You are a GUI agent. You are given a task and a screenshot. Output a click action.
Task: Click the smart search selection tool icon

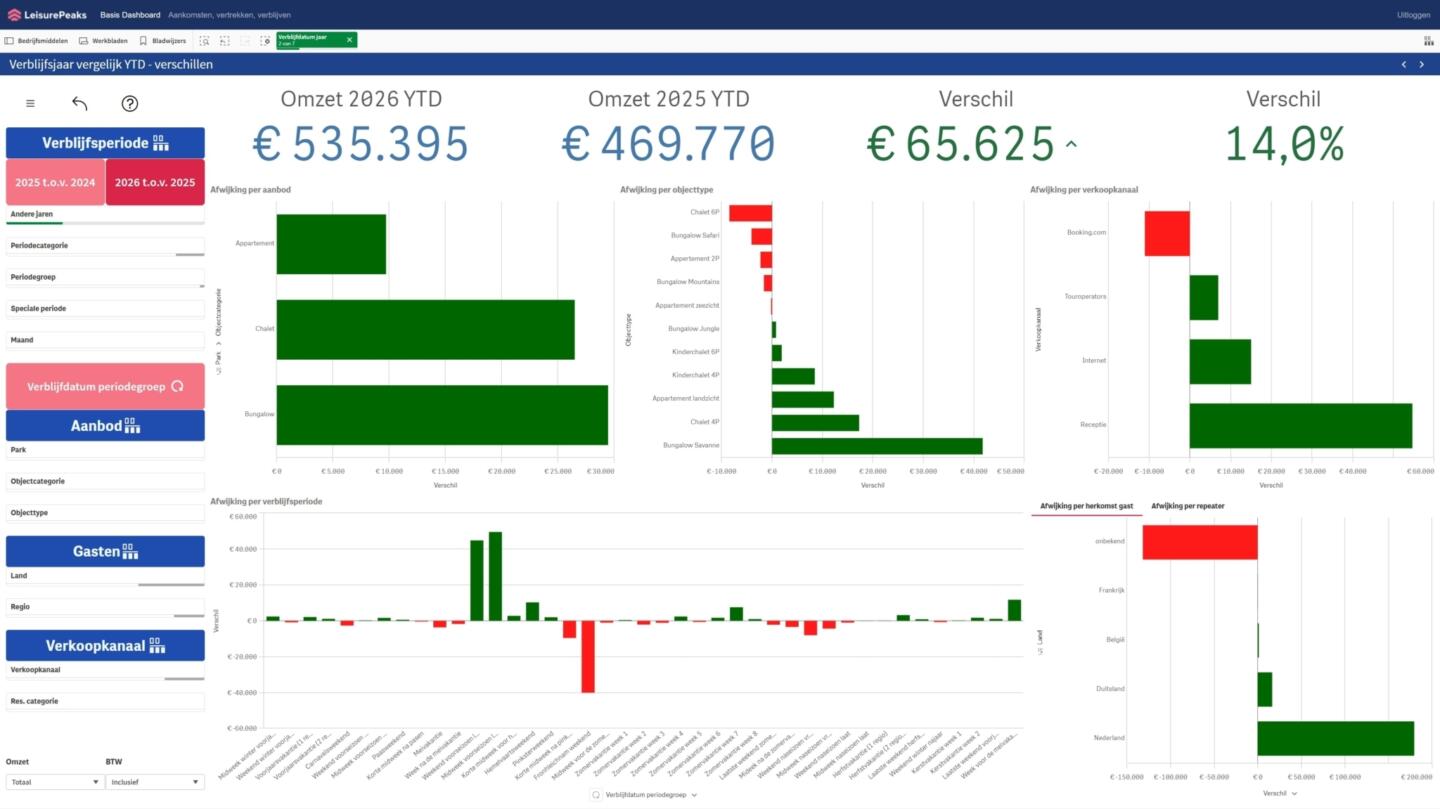204,41
